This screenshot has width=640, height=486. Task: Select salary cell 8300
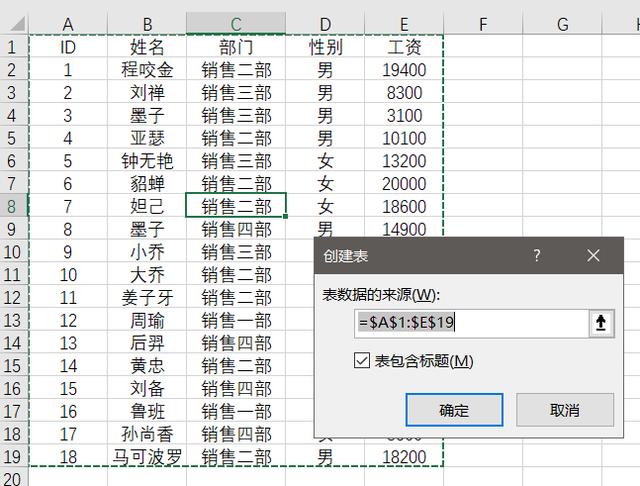[404, 93]
